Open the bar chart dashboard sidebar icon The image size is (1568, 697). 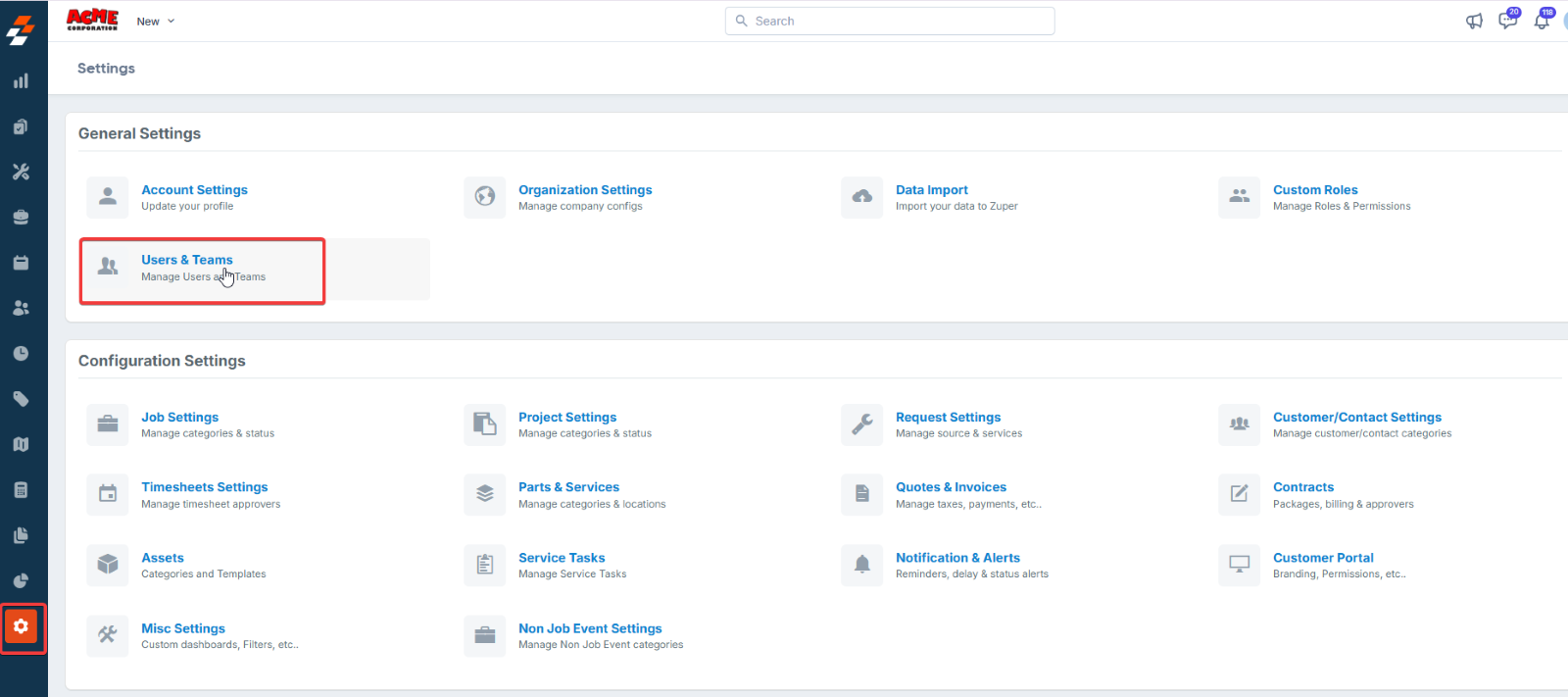(21, 81)
